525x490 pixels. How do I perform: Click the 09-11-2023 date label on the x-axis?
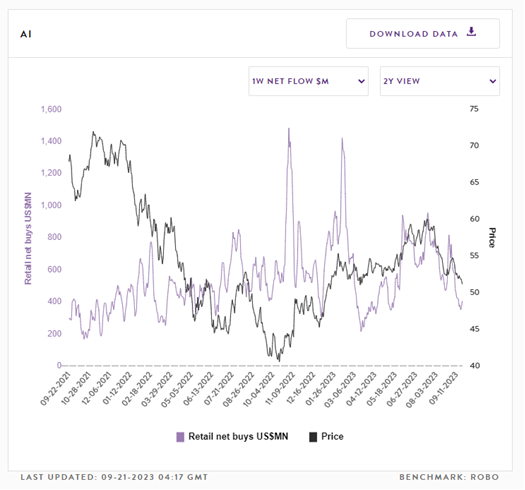443,389
